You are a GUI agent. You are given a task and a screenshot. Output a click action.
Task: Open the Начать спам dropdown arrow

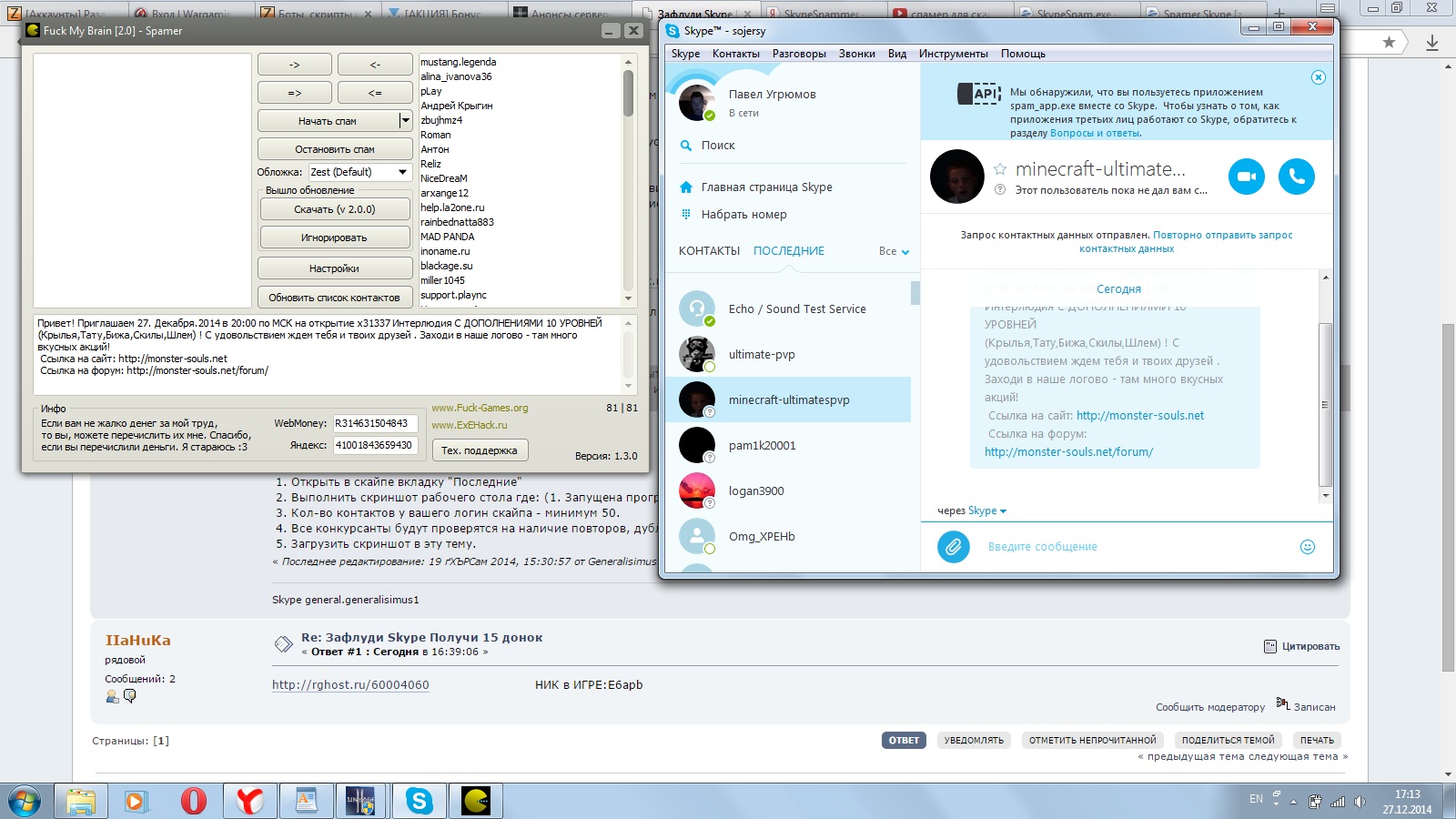(x=405, y=120)
